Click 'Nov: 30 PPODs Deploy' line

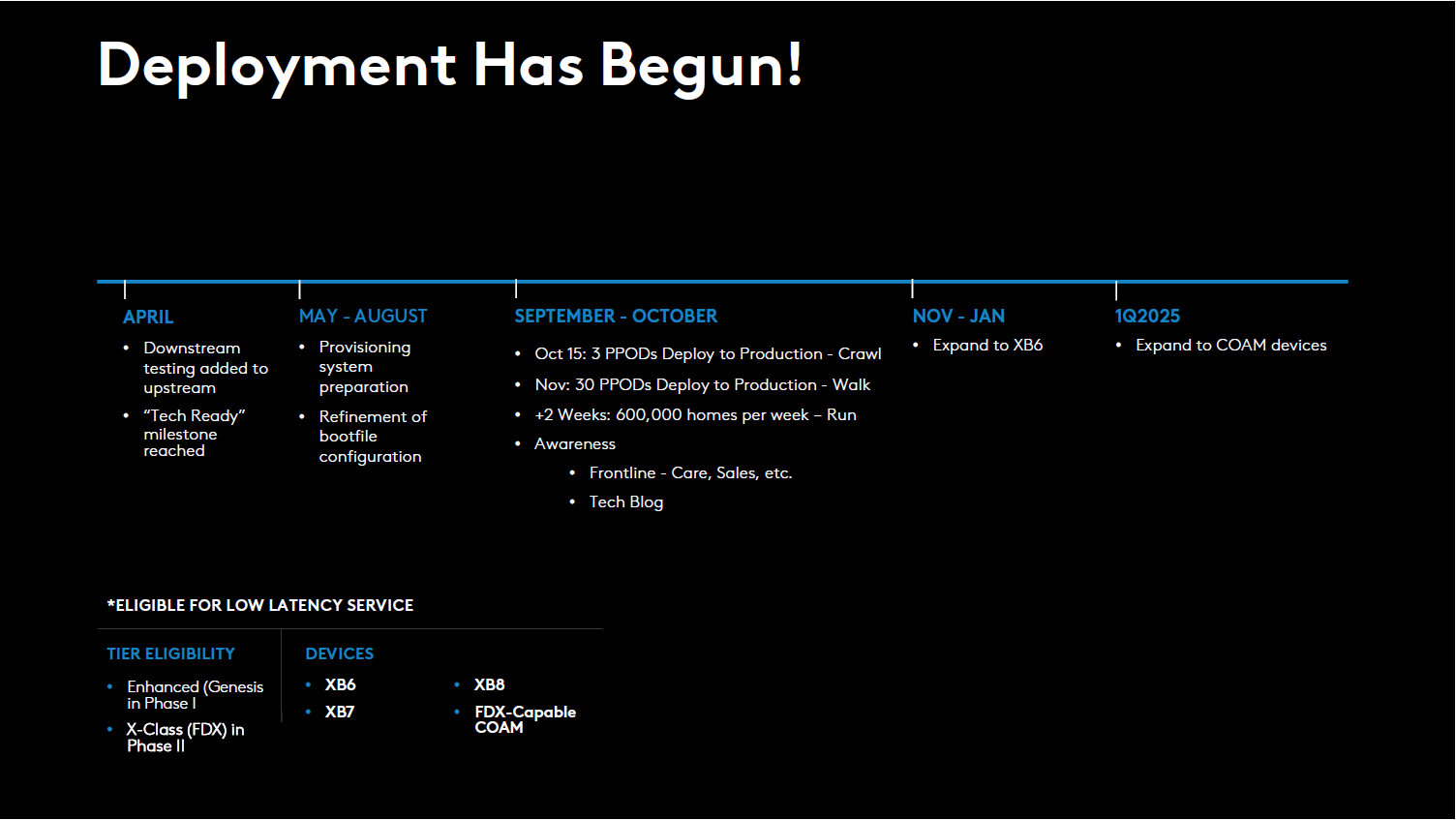pyautogui.click(x=702, y=384)
